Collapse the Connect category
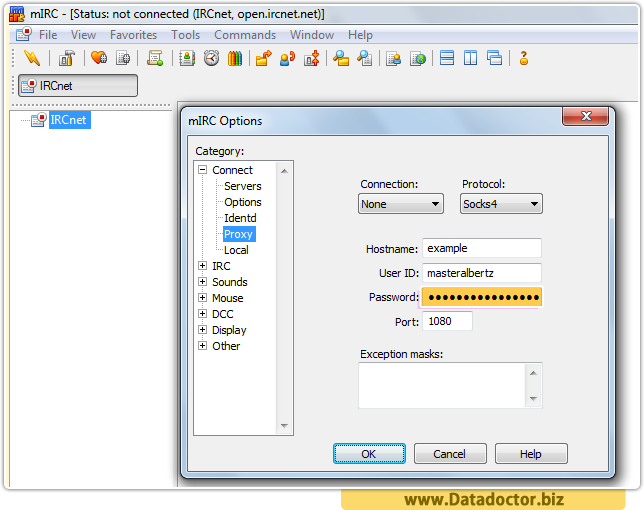This screenshot has width=644, height=510. point(202,170)
